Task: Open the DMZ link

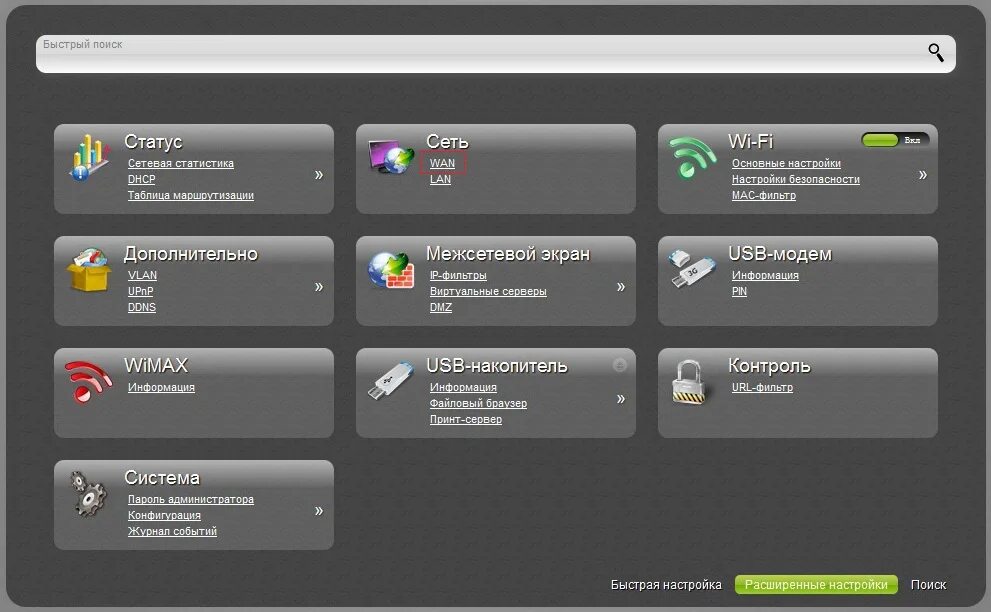Action: pyautogui.click(x=441, y=307)
